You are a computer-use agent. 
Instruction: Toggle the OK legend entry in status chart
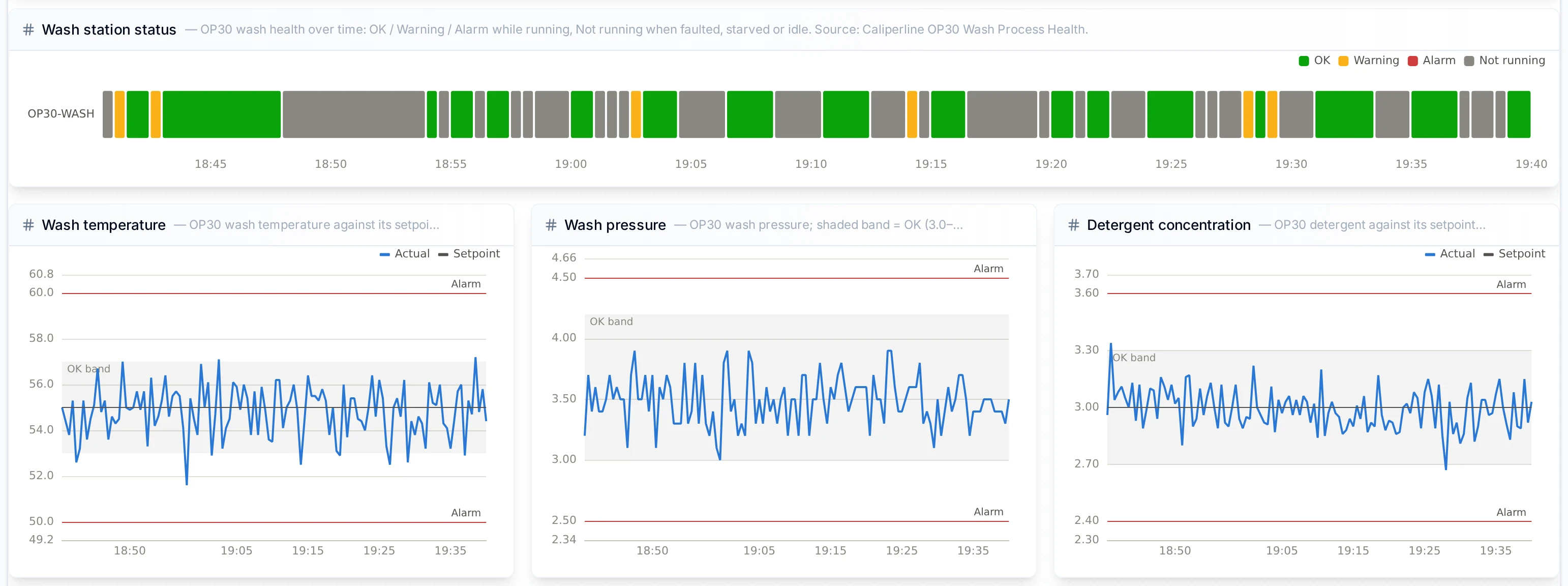[x=1314, y=61]
